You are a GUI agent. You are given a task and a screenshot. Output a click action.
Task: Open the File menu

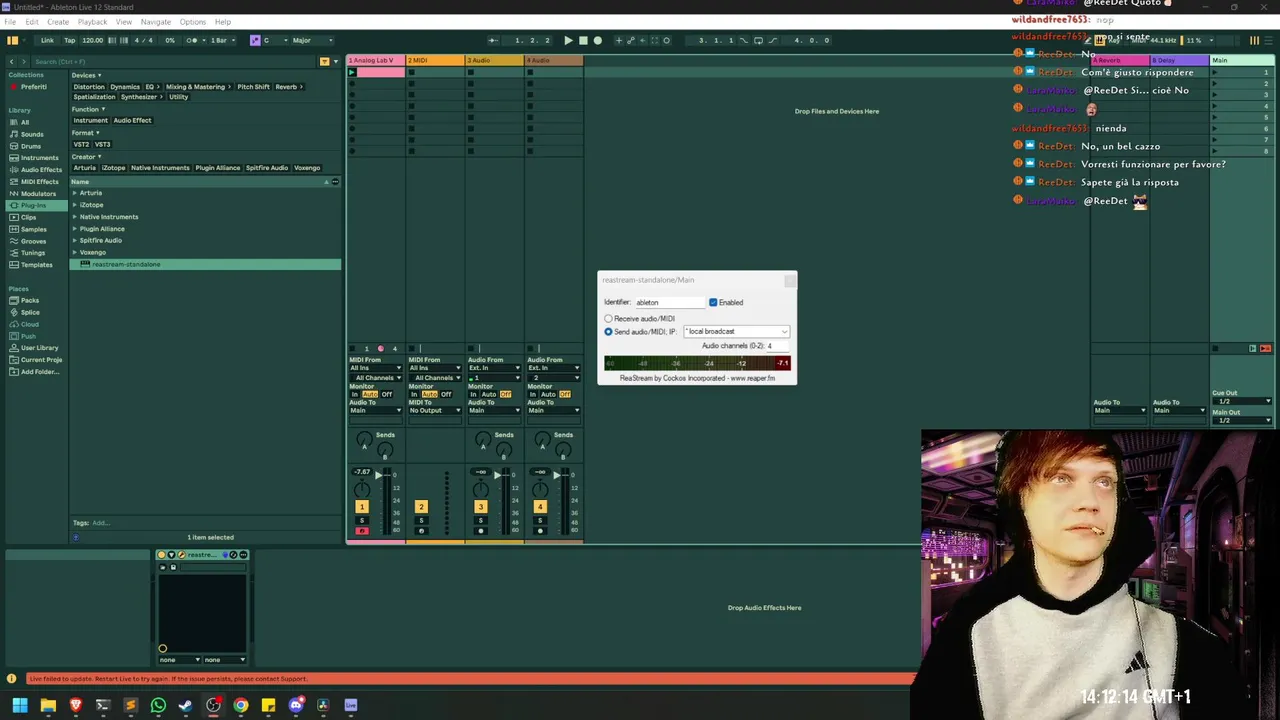tap(10, 22)
